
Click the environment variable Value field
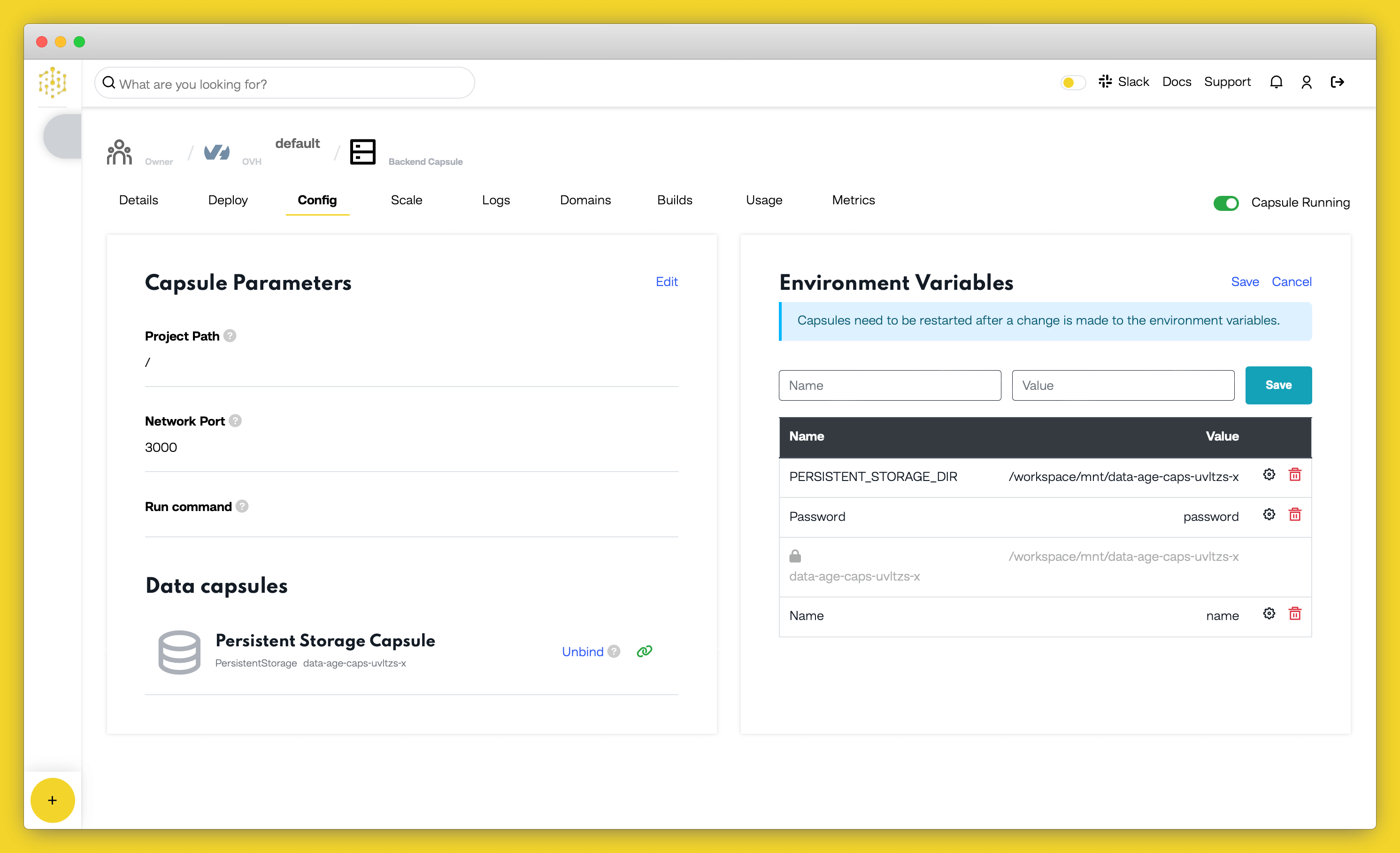[1122, 385]
